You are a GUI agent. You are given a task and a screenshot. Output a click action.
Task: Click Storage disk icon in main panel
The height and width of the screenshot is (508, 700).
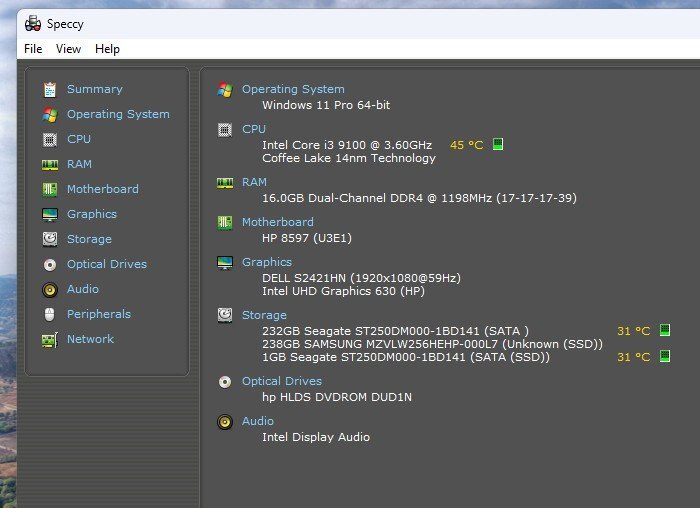click(x=225, y=315)
